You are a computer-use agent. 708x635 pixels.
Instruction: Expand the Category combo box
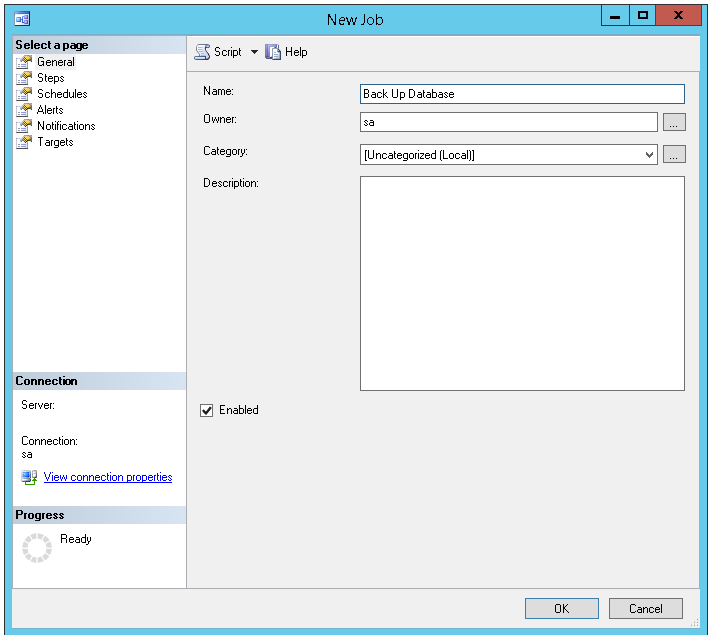coord(508,155)
